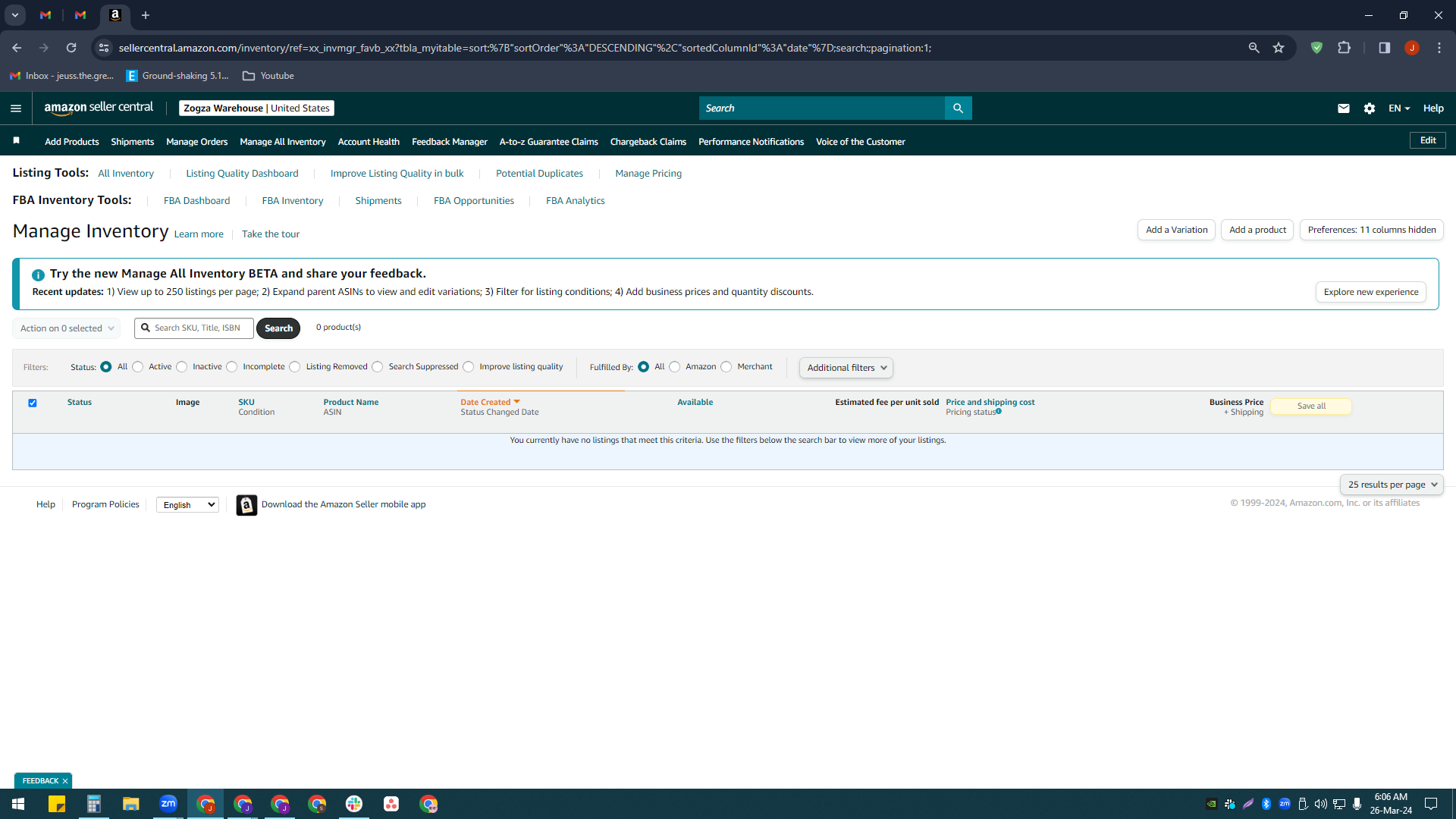Open Slack from the taskbar
This screenshot has height=819, width=1456.
[354, 804]
